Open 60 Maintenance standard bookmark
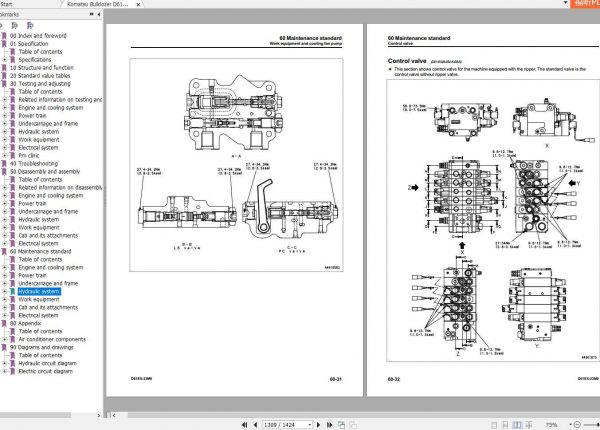Image resolution: width=600 pixels, height=430 pixels. coord(41,252)
